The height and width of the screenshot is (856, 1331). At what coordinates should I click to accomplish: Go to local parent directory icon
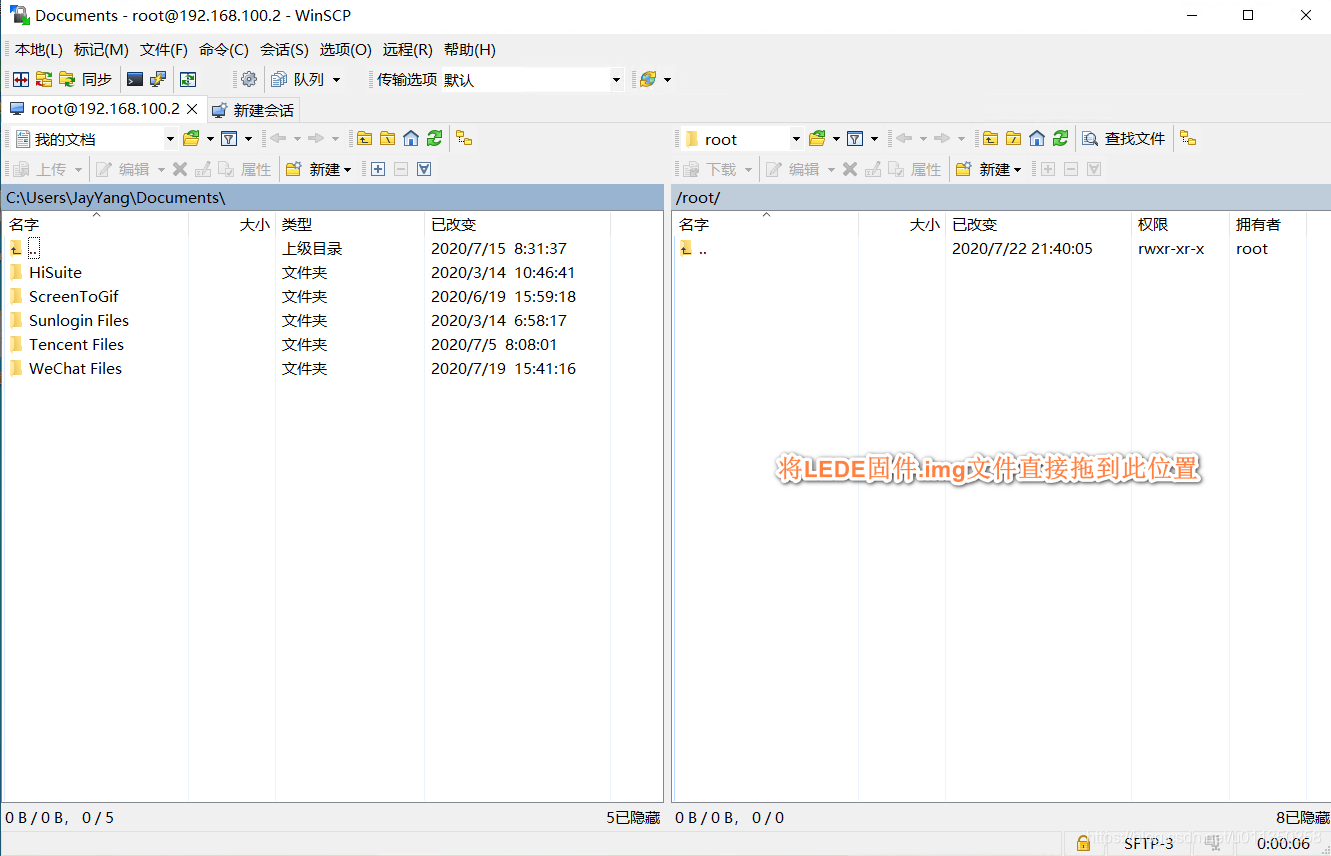click(365, 139)
